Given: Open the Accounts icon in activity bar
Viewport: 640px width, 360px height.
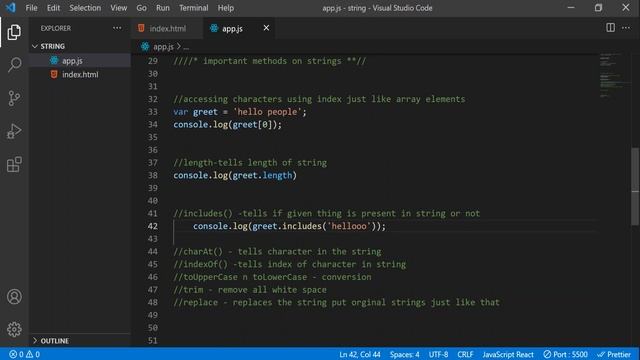Looking at the screenshot, I should pos(14,296).
